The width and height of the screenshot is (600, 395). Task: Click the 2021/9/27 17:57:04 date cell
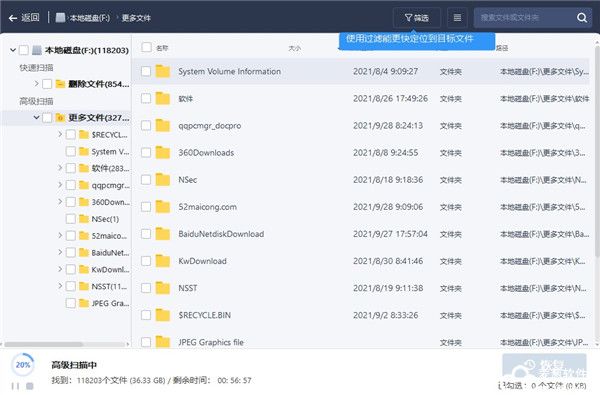click(390, 234)
